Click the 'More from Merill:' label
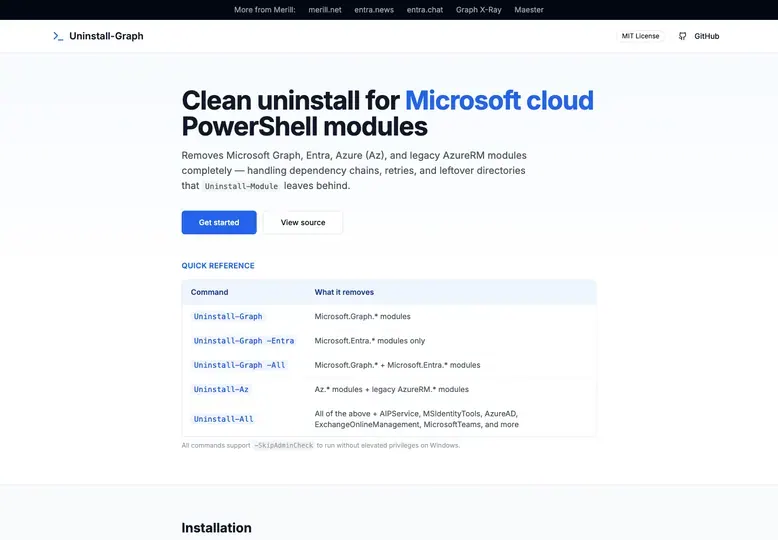778x540 pixels. click(264, 9)
